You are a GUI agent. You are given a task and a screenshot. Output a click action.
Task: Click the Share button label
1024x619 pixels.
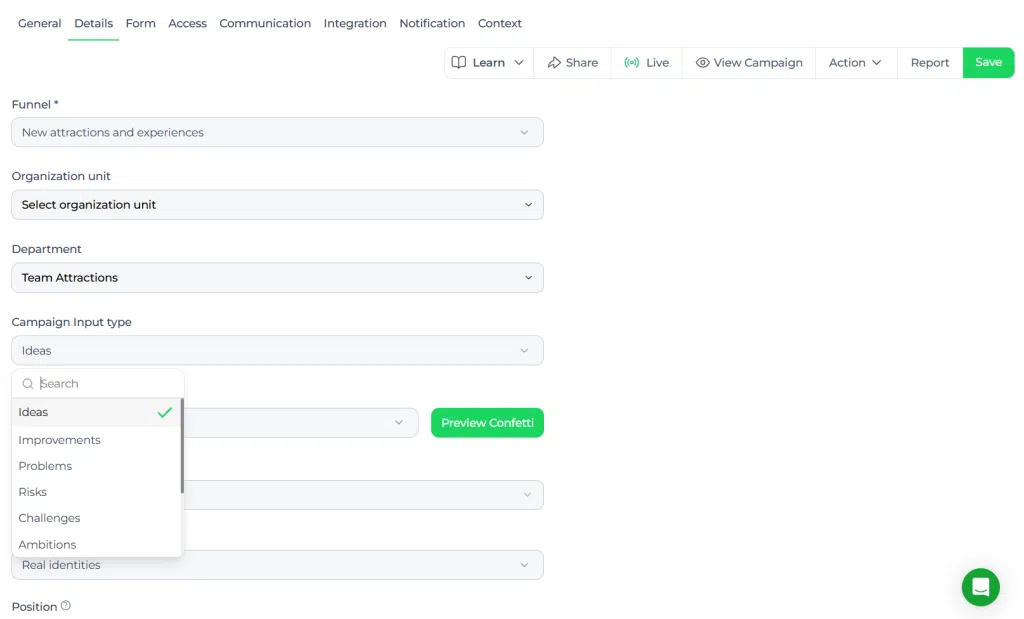pyautogui.click(x=582, y=63)
